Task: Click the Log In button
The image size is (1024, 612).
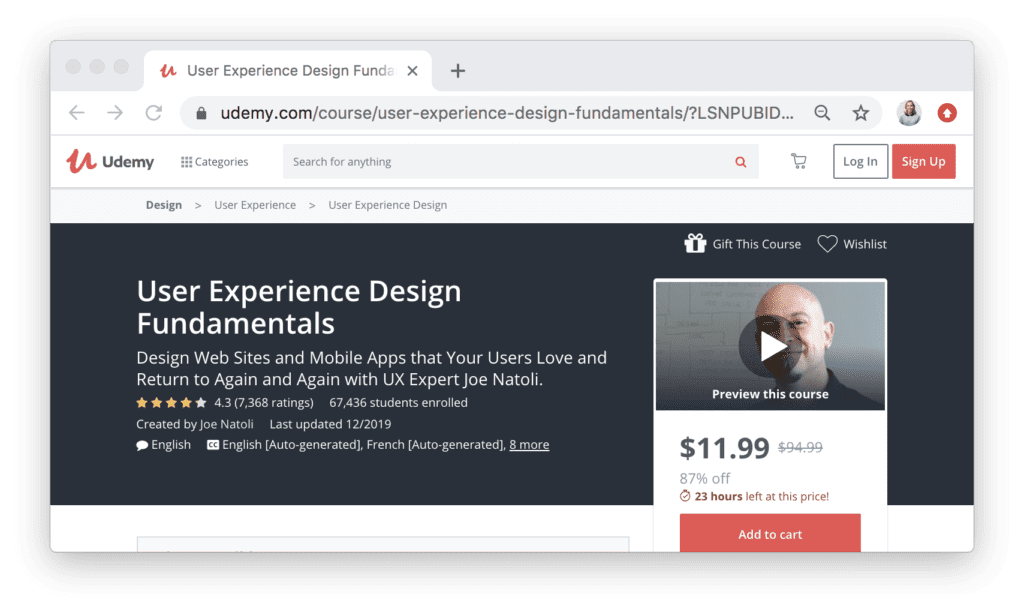Action: (860, 161)
